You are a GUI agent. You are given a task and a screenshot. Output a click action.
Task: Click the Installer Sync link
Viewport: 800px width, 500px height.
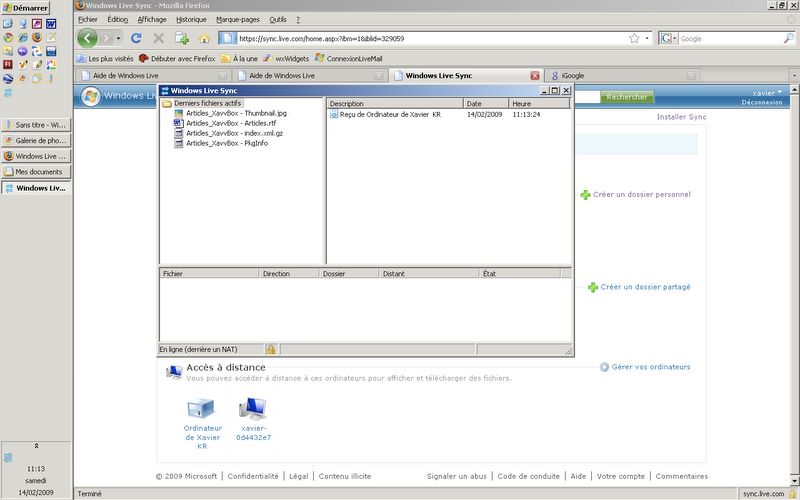(x=682, y=117)
